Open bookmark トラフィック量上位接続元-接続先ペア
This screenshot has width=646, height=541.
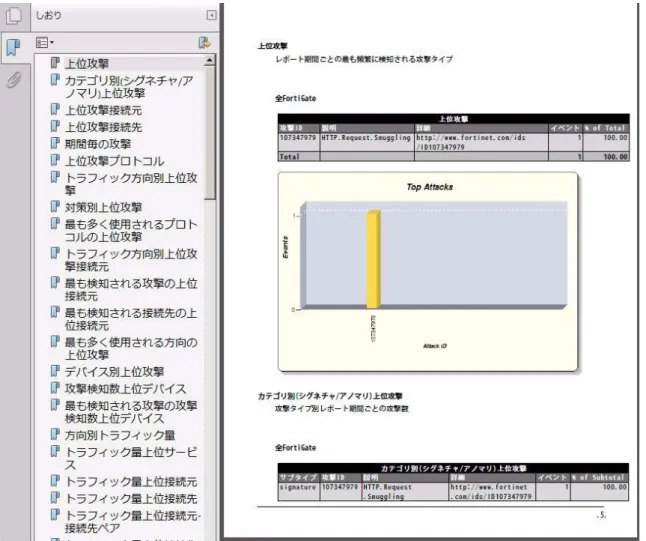(x=133, y=522)
